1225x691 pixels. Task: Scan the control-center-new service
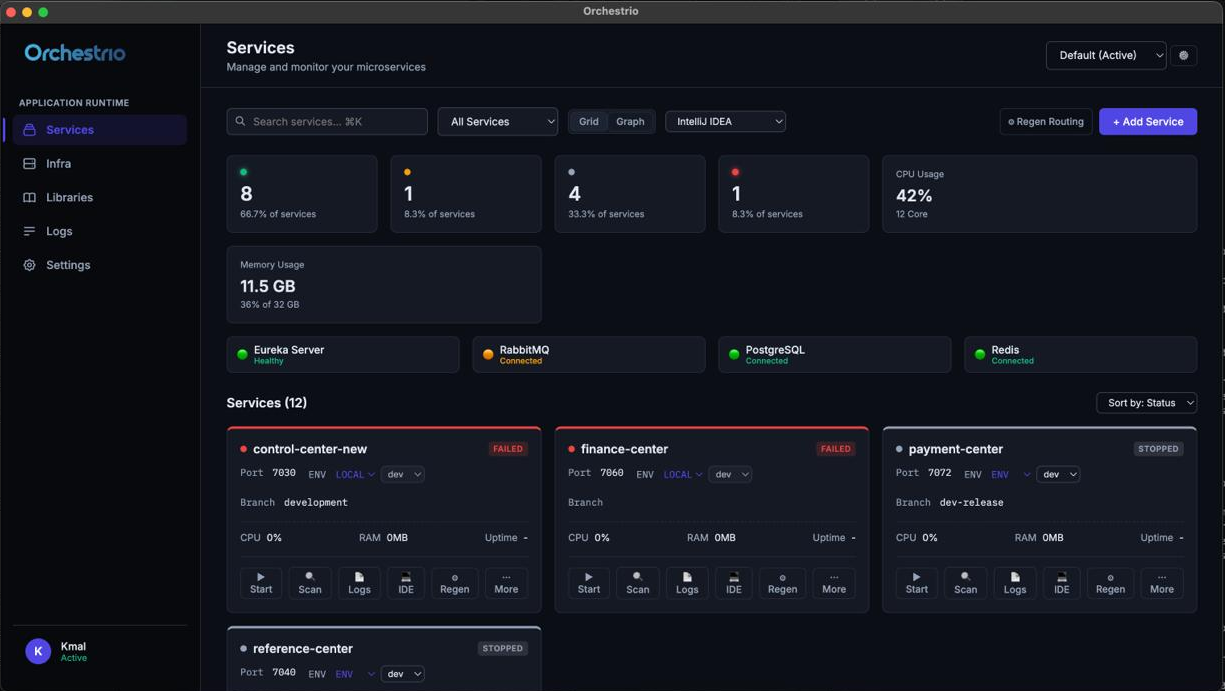(310, 583)
